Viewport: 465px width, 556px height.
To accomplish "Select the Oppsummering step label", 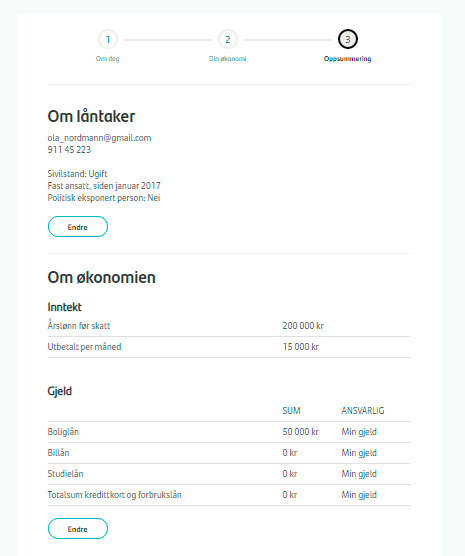I will click(x=348, y=59).
